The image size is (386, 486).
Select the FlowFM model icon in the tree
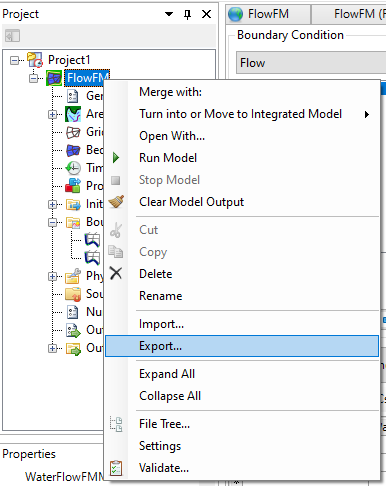[54, 78]
